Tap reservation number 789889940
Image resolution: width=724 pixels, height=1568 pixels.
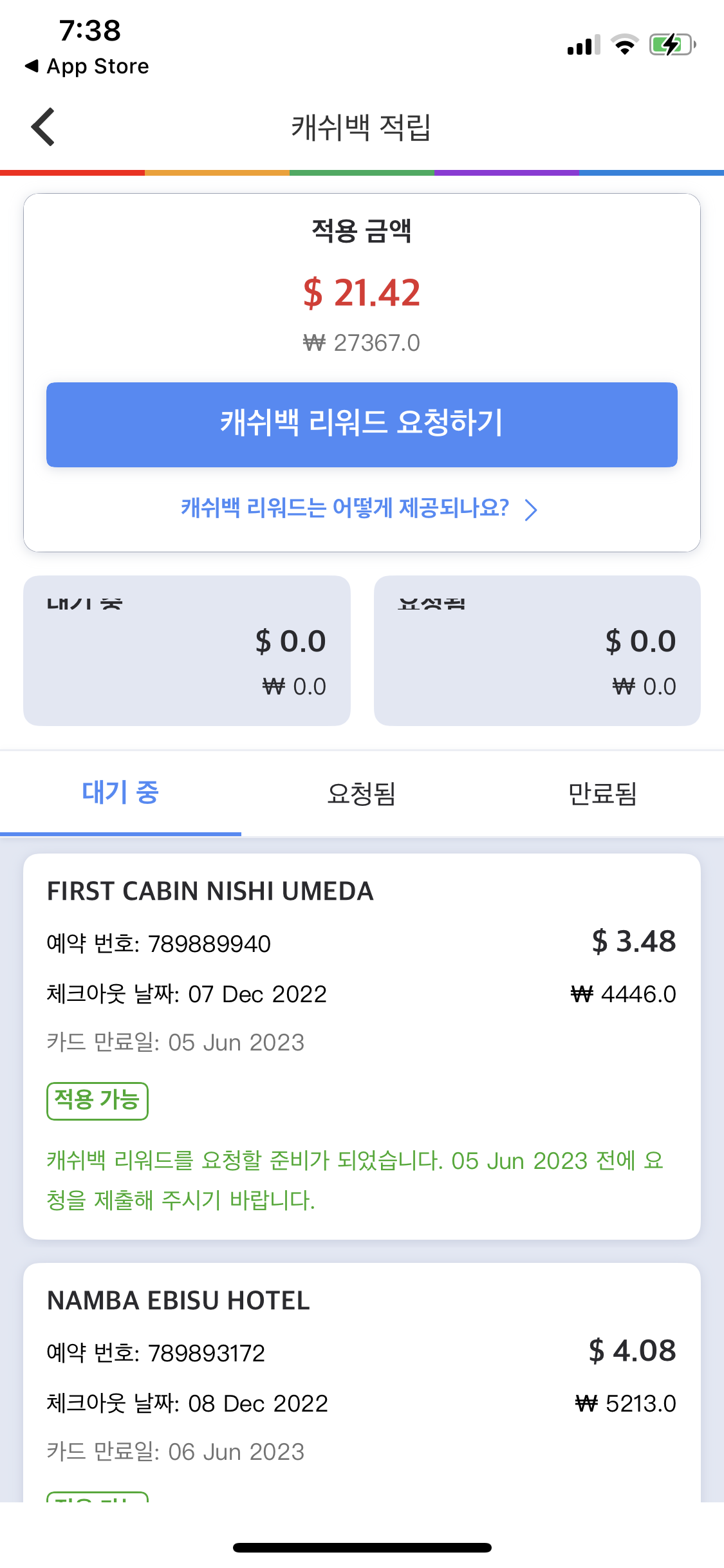click(x=209, y=944)
